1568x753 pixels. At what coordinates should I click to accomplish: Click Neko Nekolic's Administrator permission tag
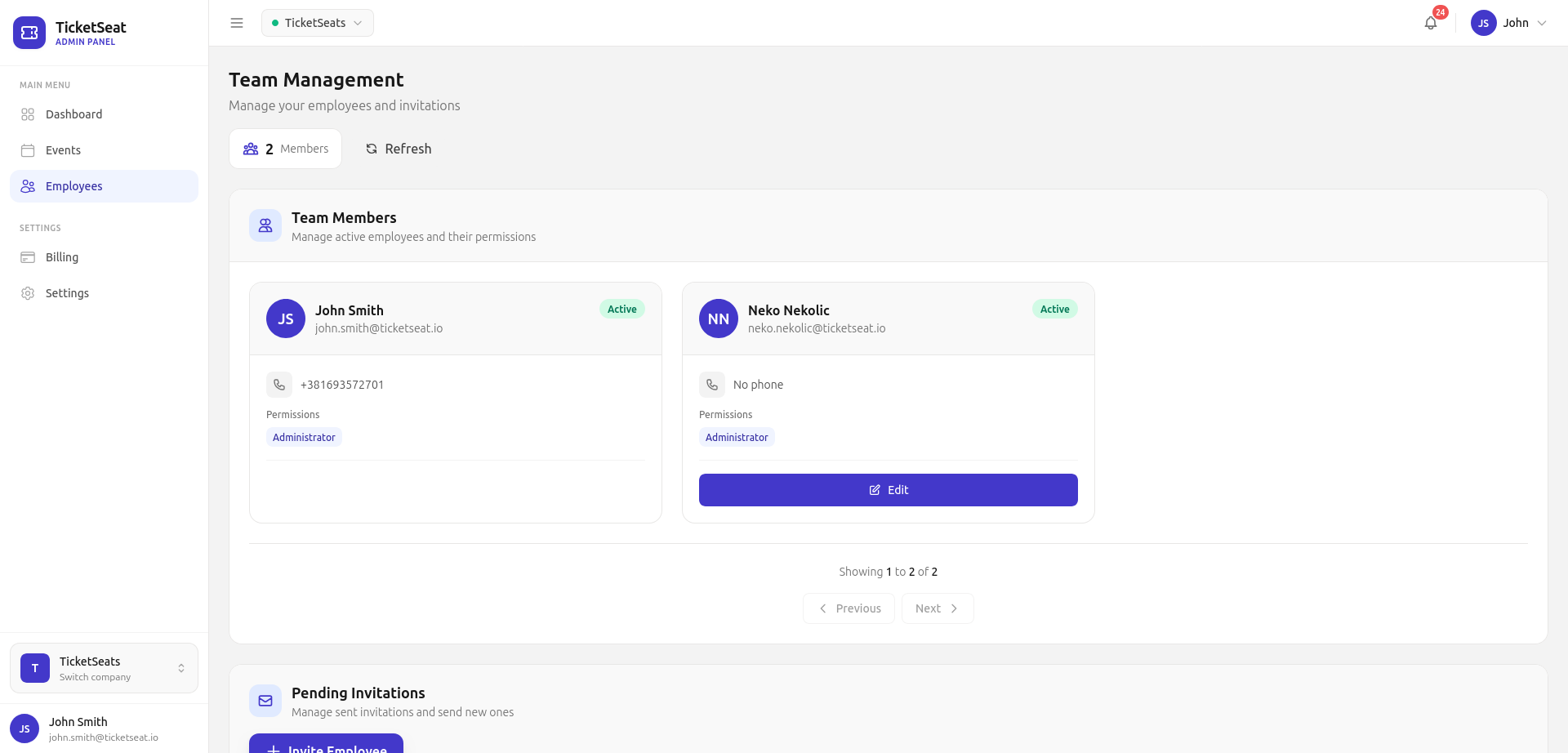[x=737, y=437]
